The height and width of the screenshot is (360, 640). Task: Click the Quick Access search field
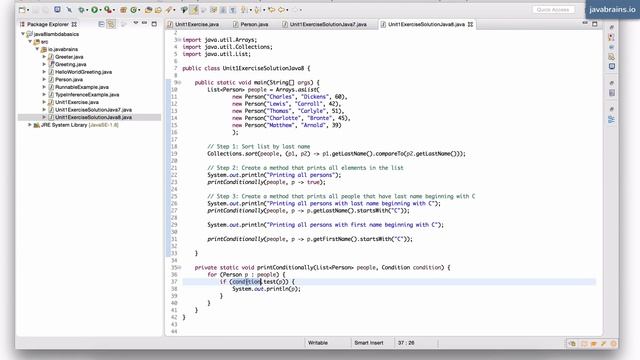click(x=553, y=10)
